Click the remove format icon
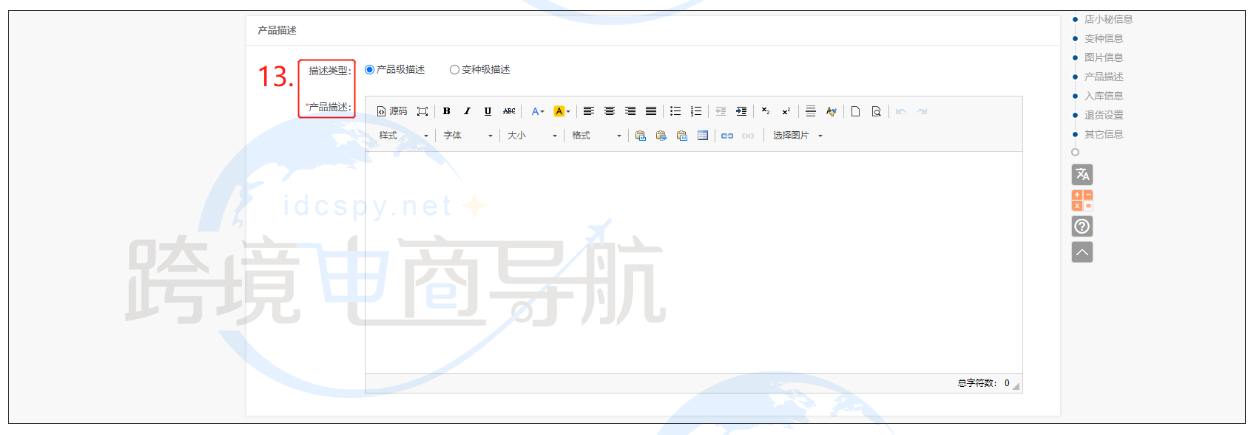Viewport: 1250px width, 435px height. (x=831, y=111)
